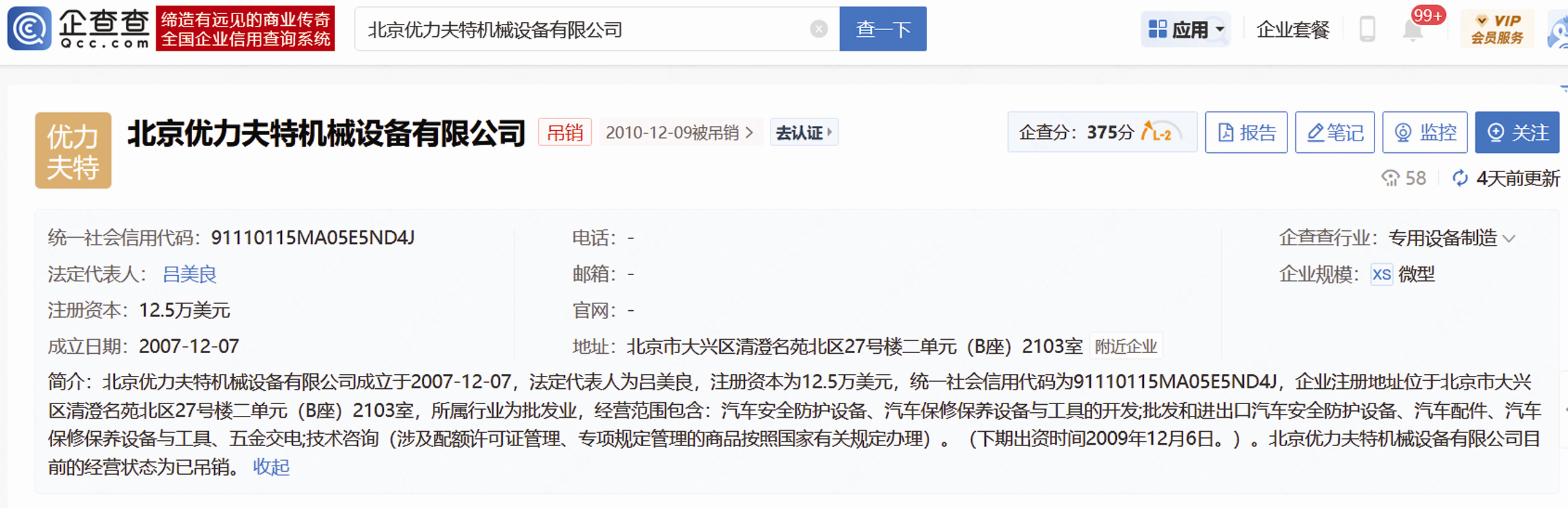Click the 报告 report button
The width and height of the screenshot is (1568, 508).
pyautogui.click(x=1246, y=132)
